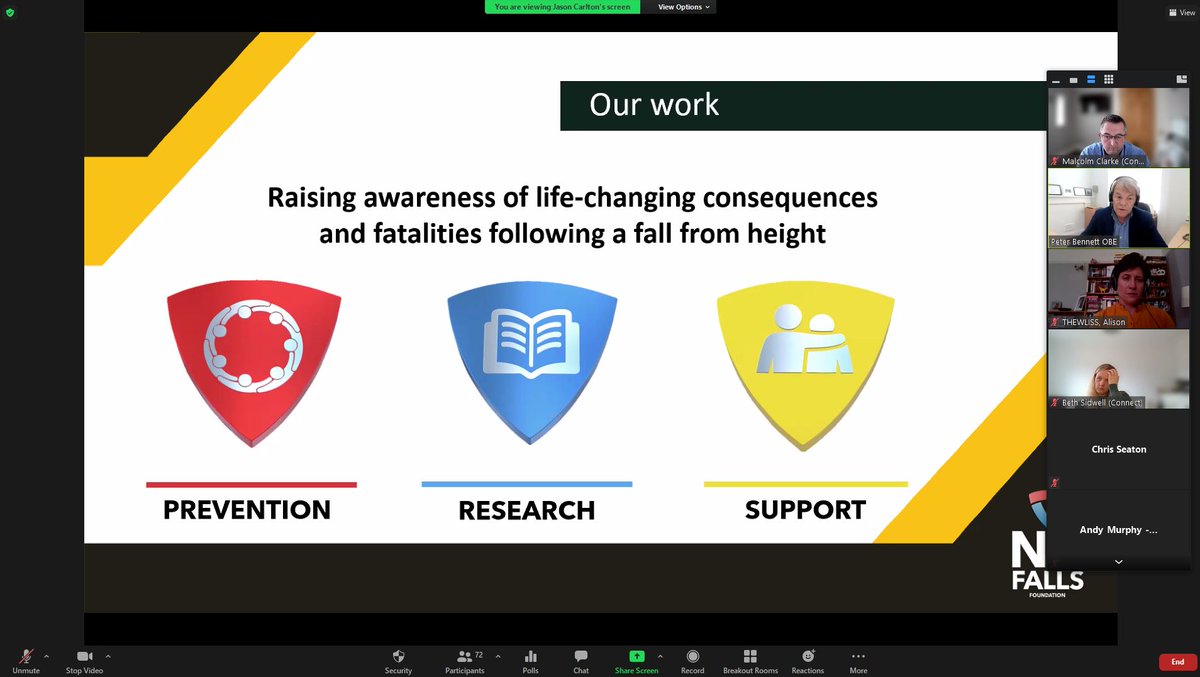The height and width of the screenshot is (677, 1200).
Task: Open Breakout Rooms
Action: pos(750,661)
